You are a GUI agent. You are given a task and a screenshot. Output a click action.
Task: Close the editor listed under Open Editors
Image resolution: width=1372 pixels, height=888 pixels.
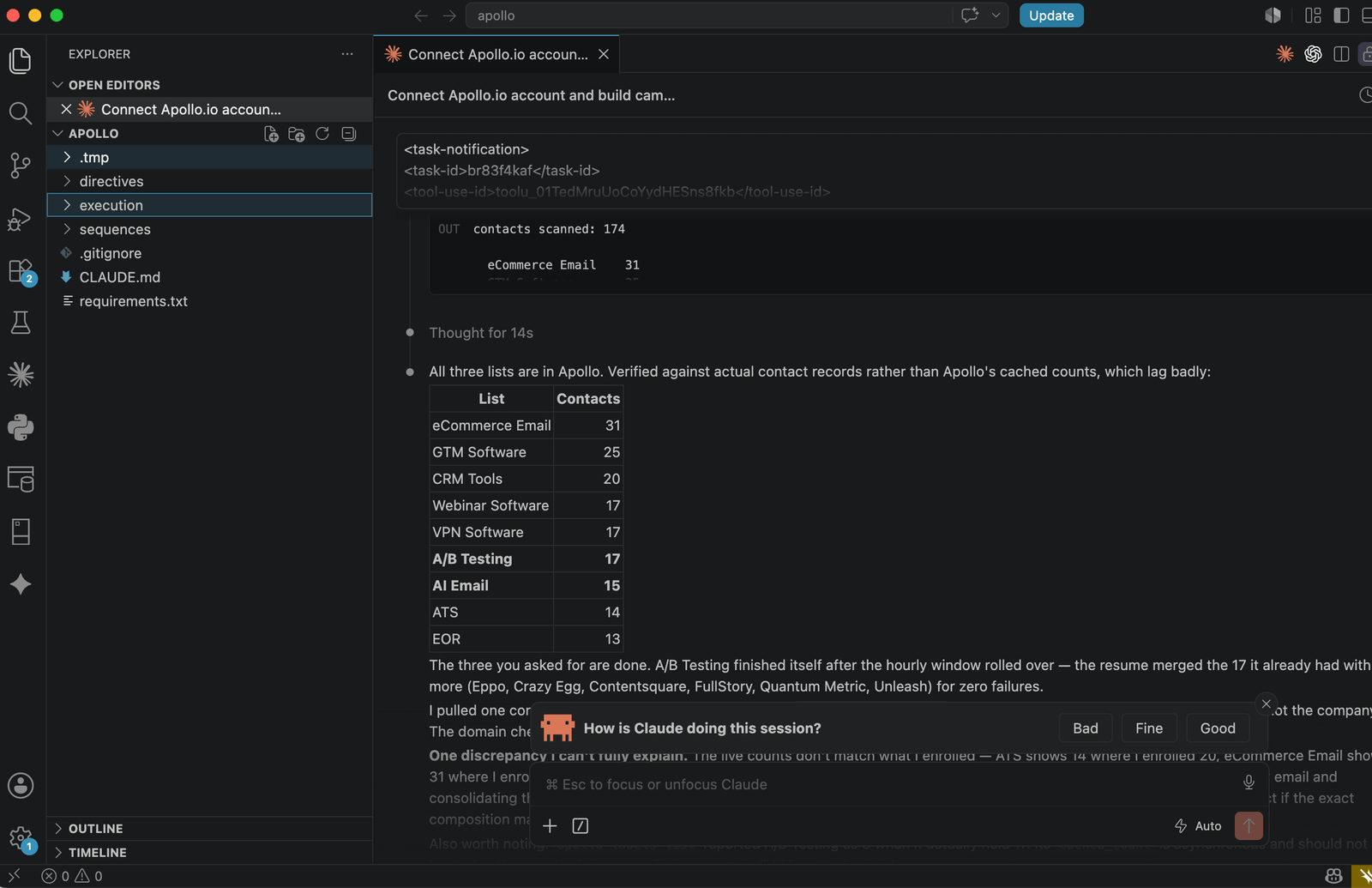pyautogui.click(x=66, y=109)
